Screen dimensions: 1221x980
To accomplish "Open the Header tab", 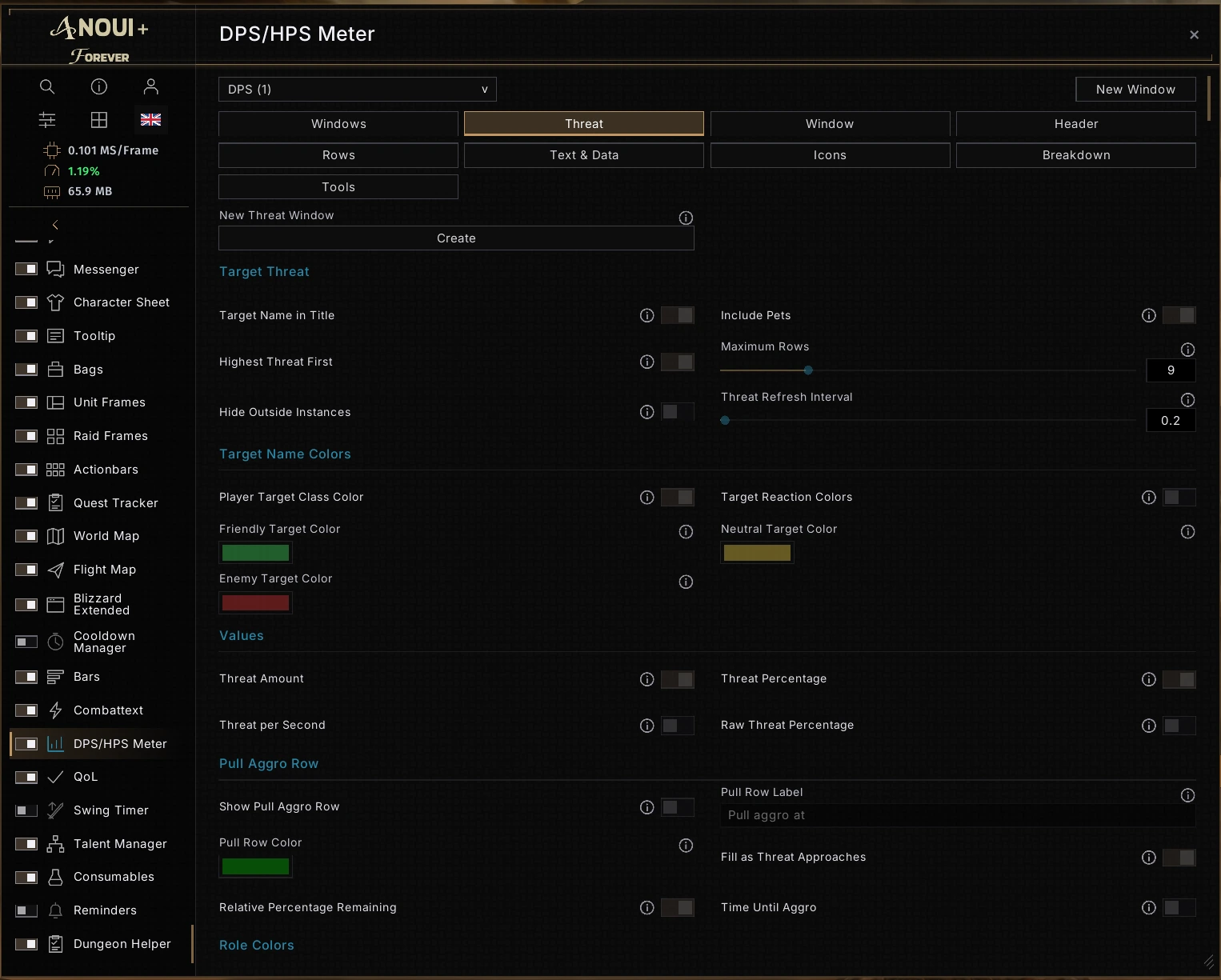I will point(1076,124).
